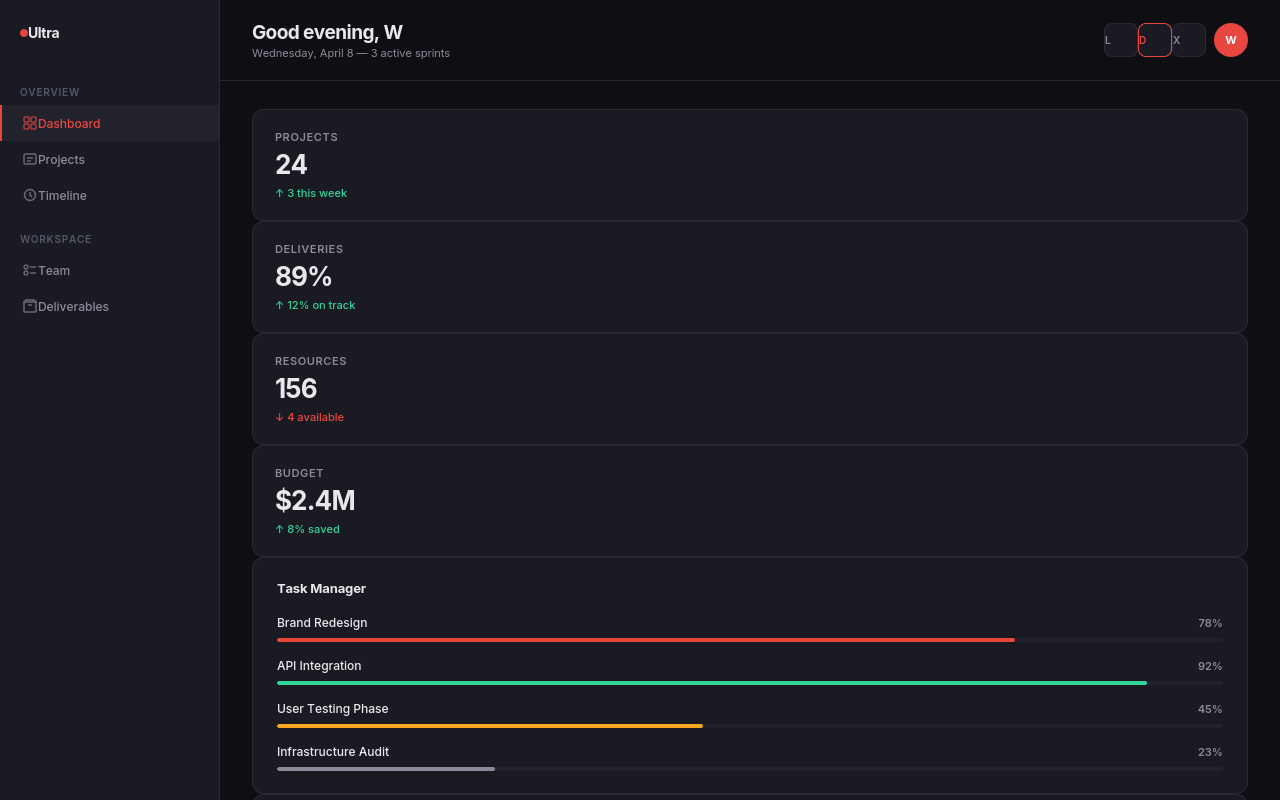Click the Deliverables box icon
The width and height of the screenshot is (1280, 800).
[30, 306]
